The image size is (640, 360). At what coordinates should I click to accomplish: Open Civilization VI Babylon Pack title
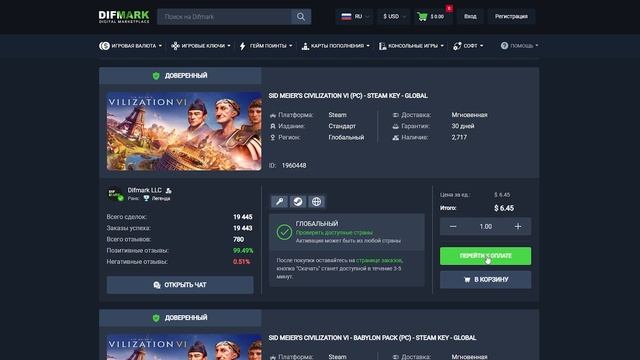[x=372, y=338]
